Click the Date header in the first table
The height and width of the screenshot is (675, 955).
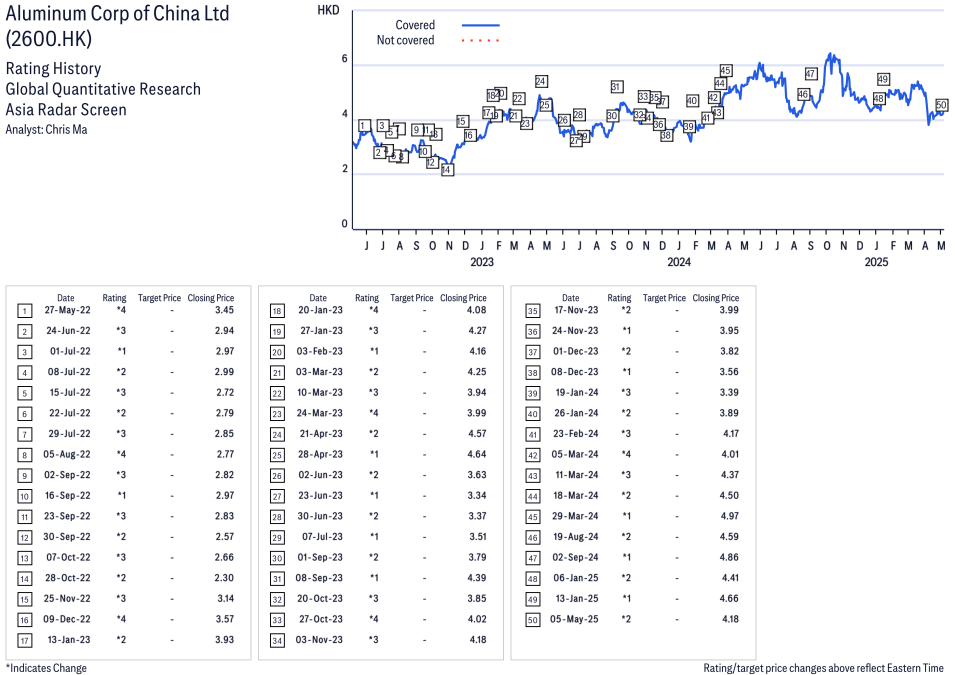click(x=66, y=298)
